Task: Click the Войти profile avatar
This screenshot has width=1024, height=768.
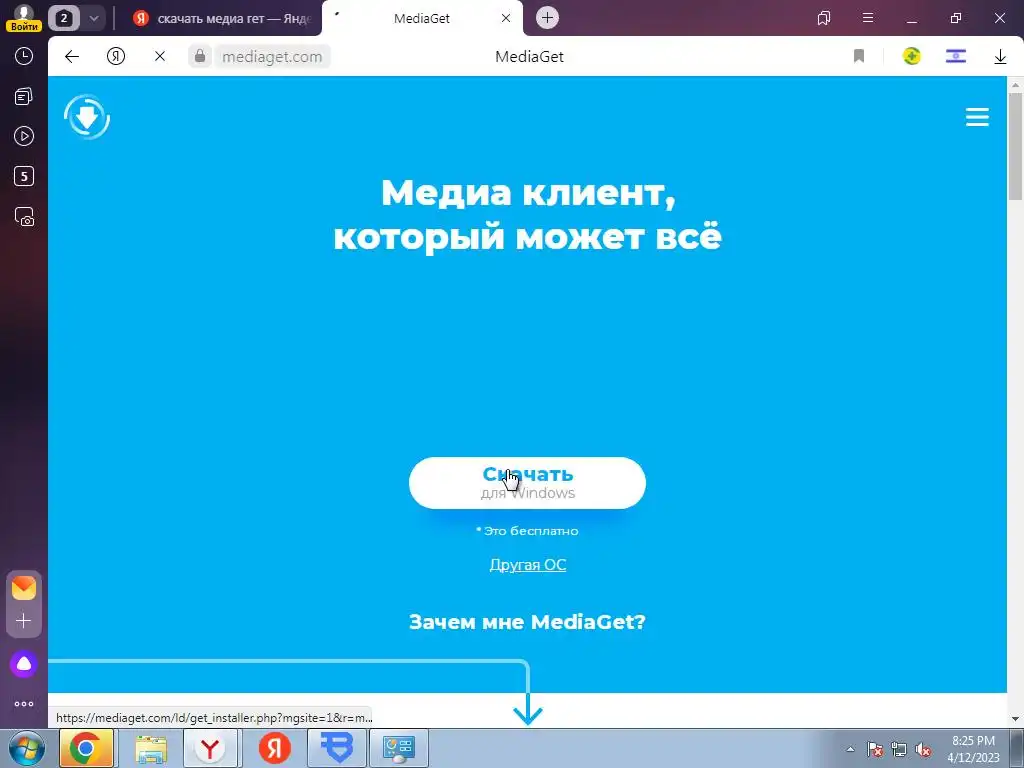Action: tap(24, 18)
